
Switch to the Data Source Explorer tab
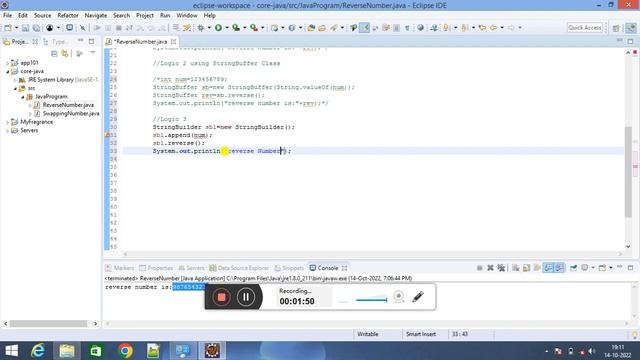click(x=239, y=268)
